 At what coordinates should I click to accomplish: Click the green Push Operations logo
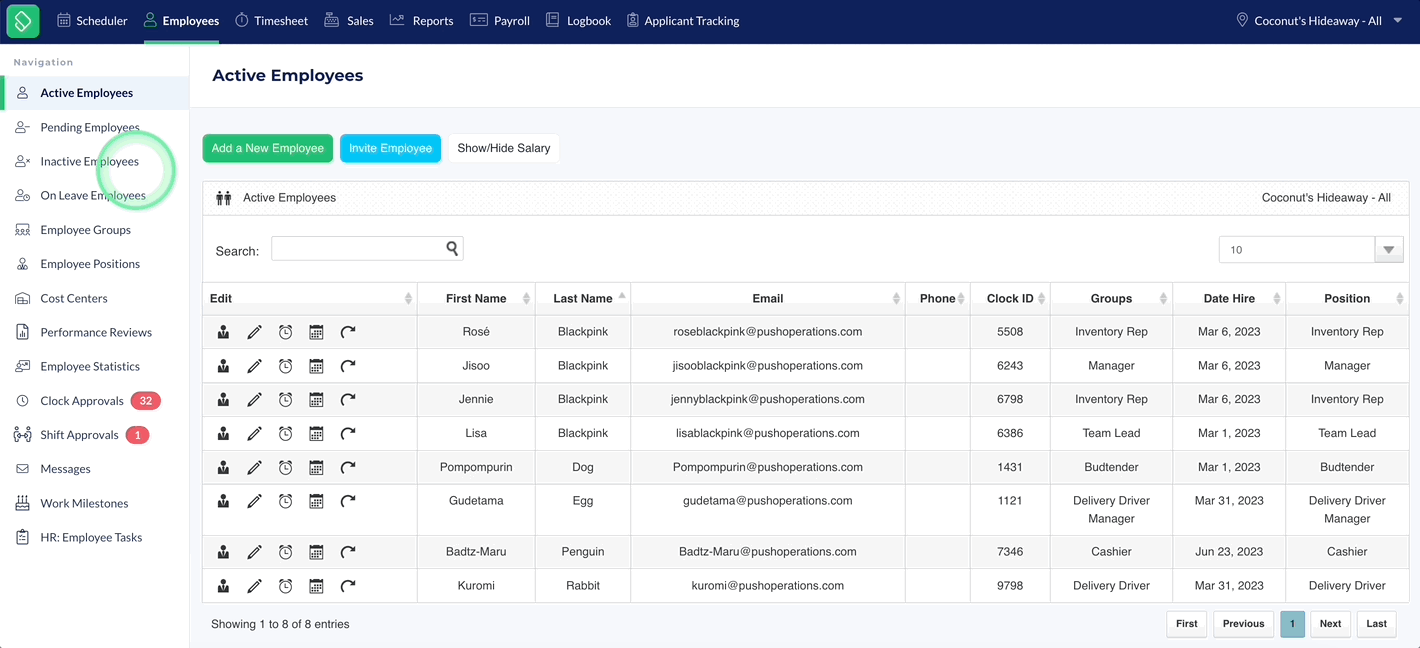point(22,20)
